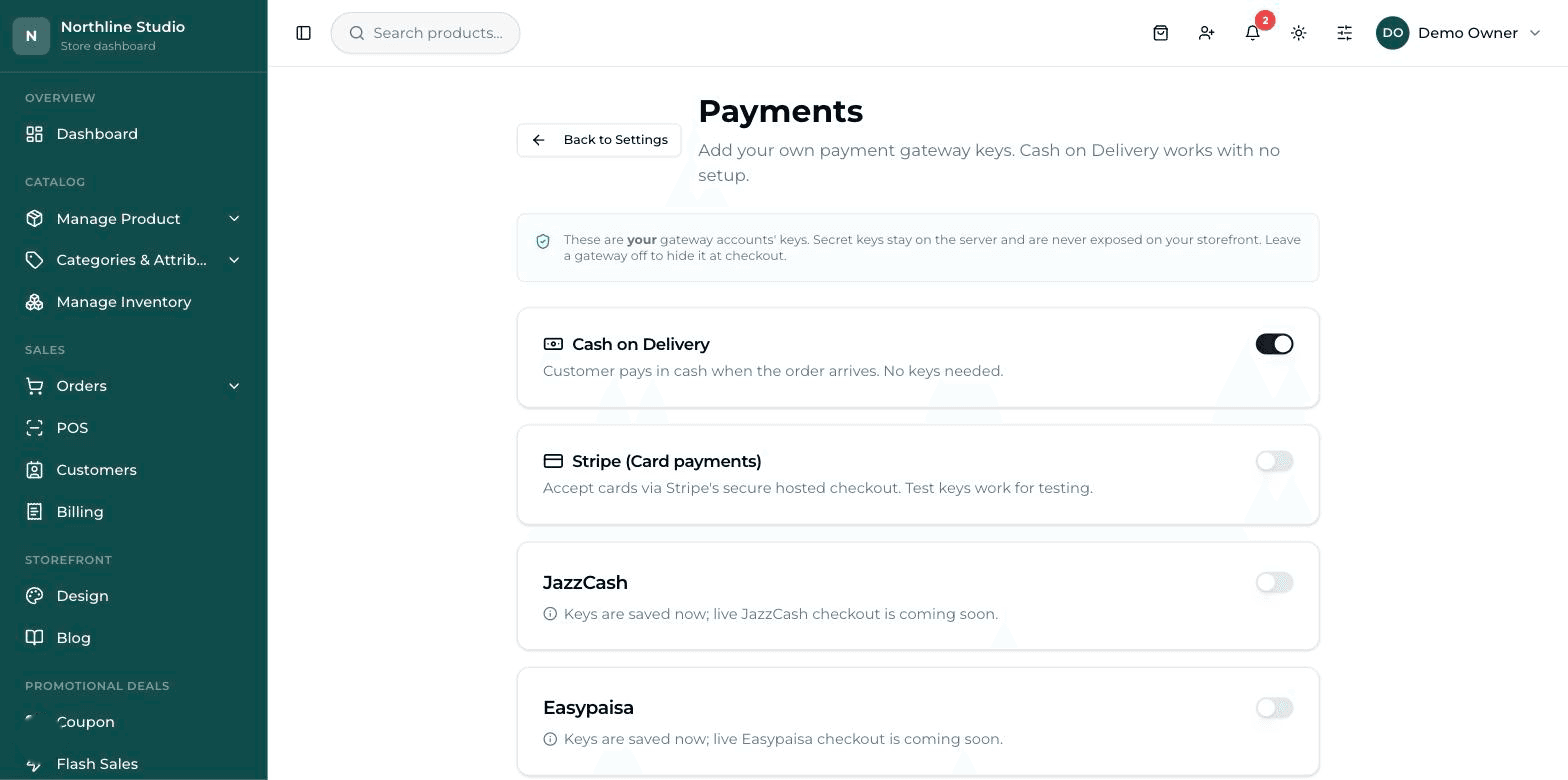Open Dashboard from the sidebar

click(x=133, y=134)
